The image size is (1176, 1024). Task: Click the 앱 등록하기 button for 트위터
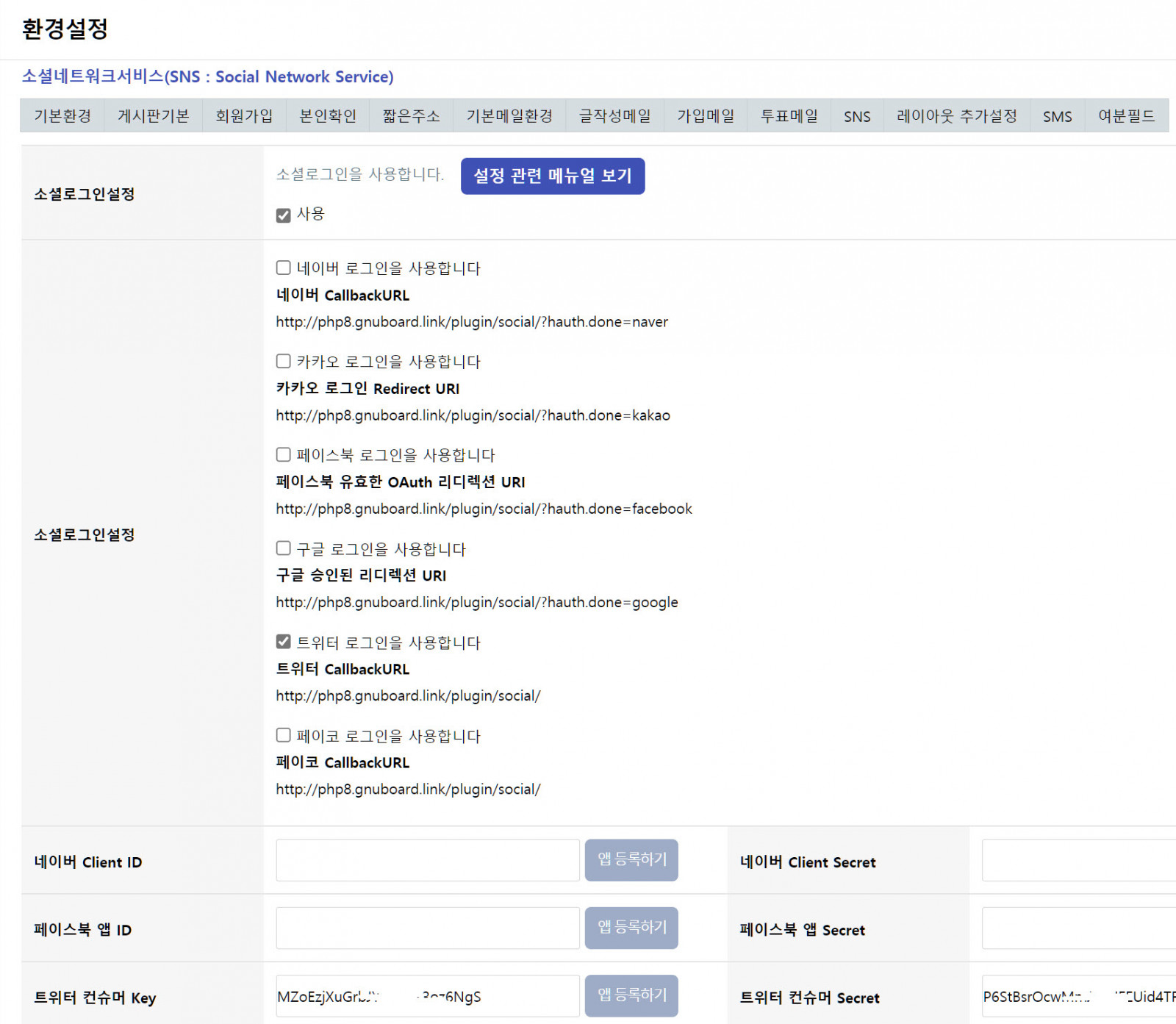631,996
